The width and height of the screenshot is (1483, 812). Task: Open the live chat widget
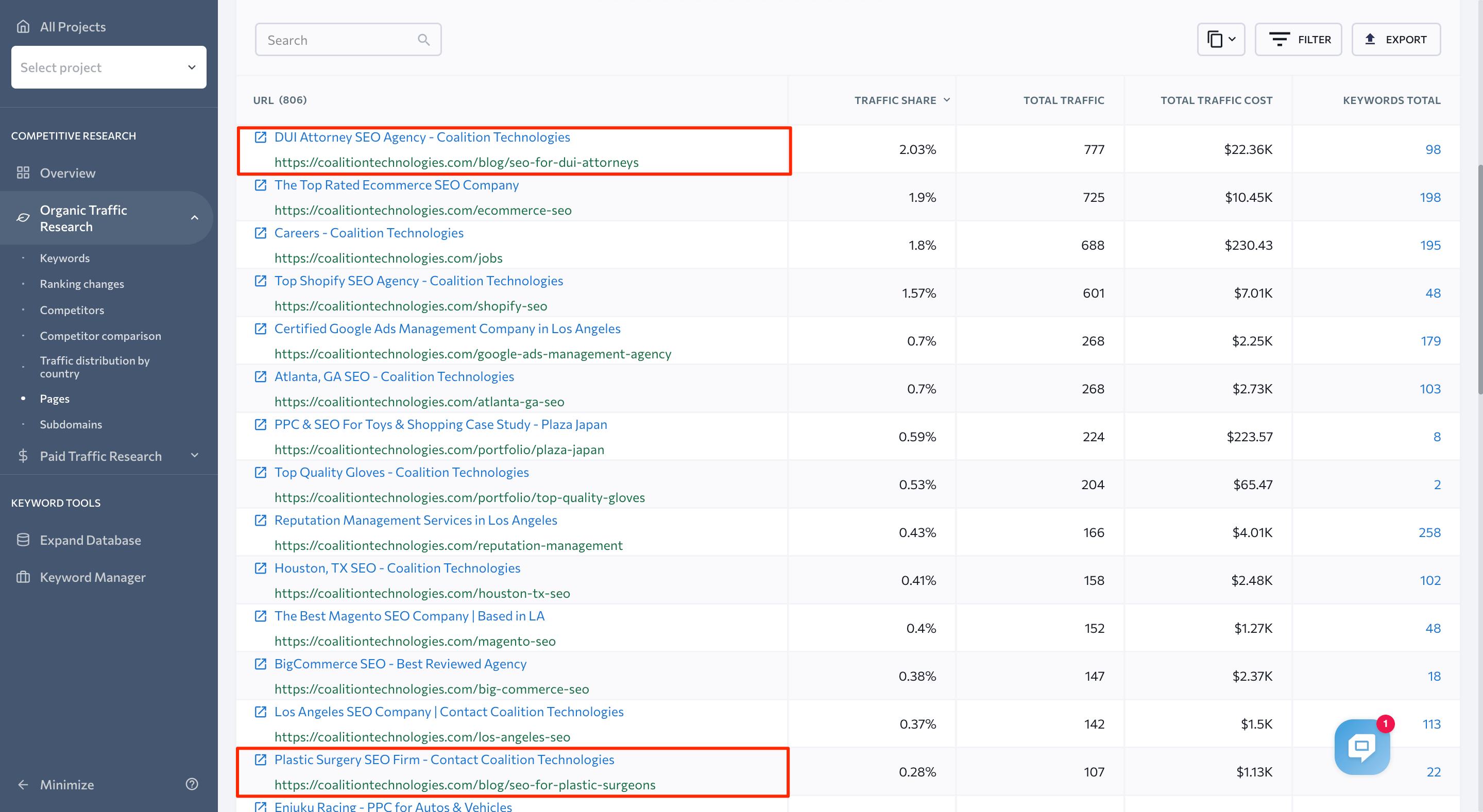[x=1362, y=747]
